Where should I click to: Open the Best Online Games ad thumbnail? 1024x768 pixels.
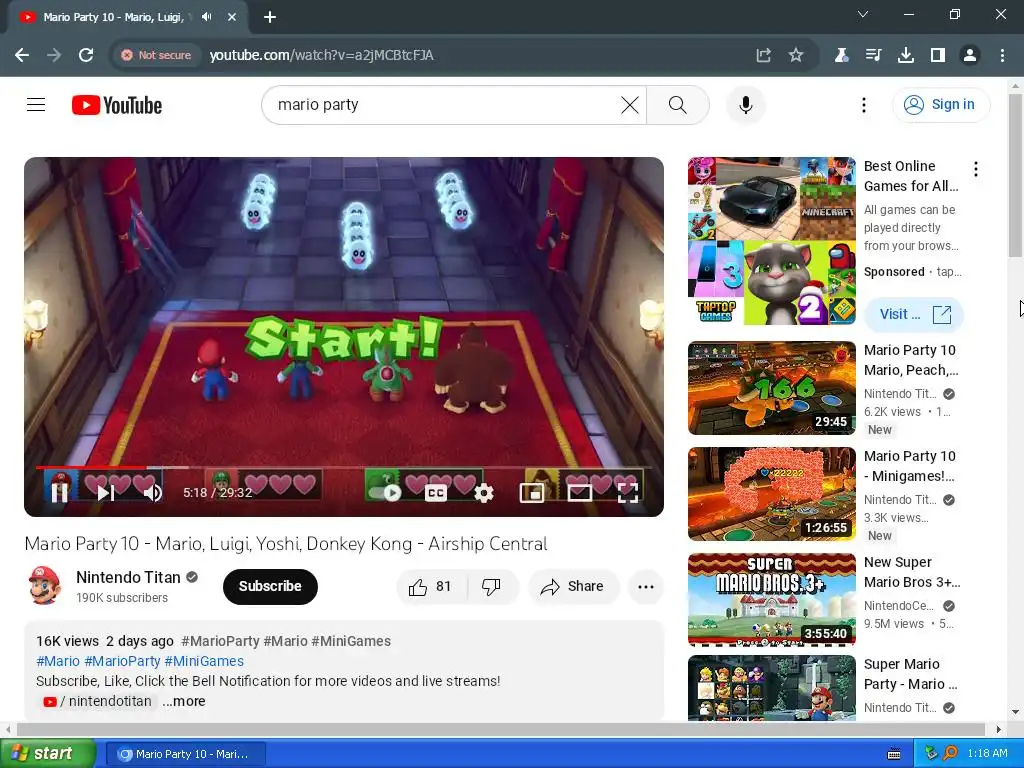pyautogui.click(x=771, y=240)
